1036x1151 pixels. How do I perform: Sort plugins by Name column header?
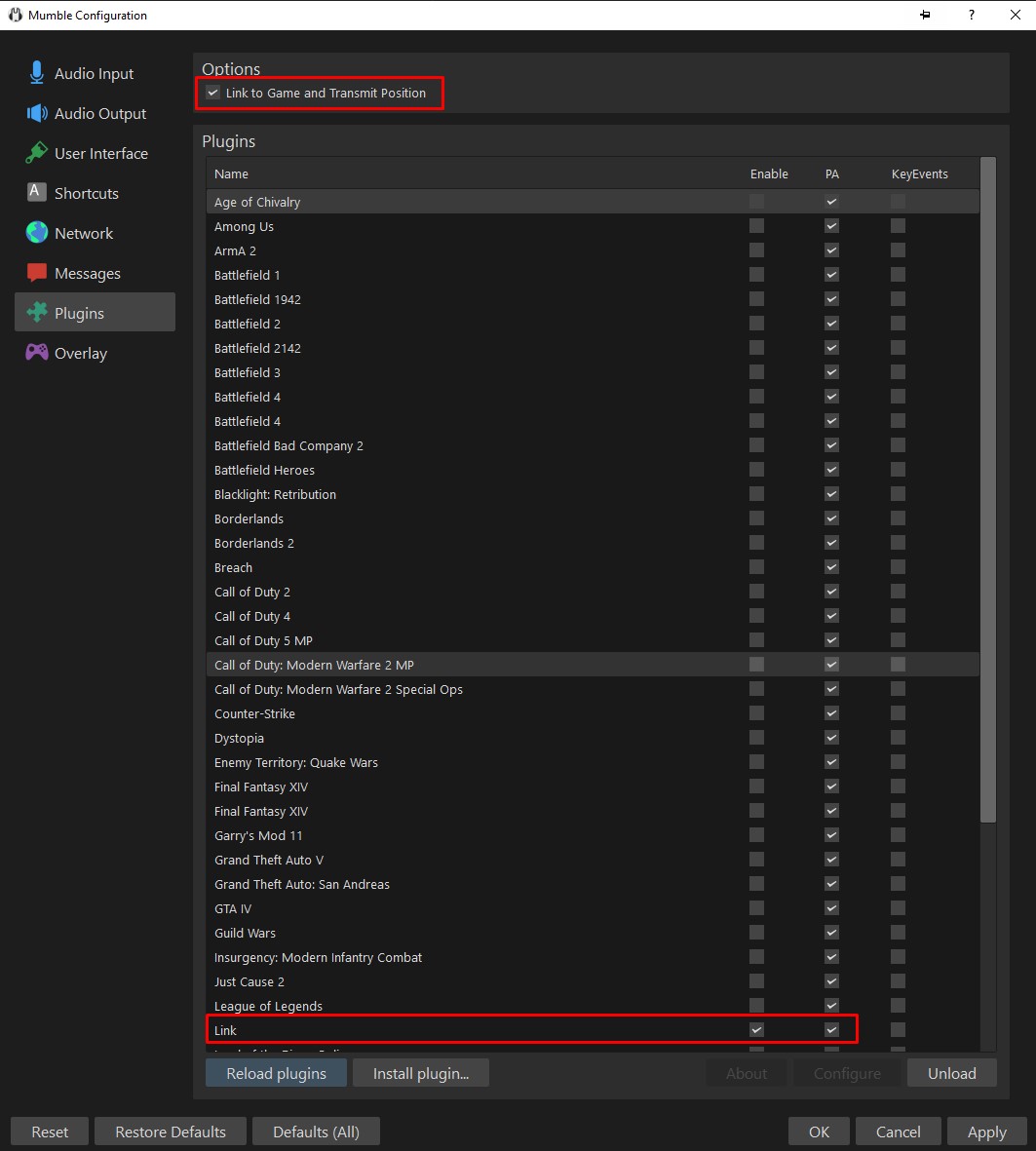(x=231, y=174)
